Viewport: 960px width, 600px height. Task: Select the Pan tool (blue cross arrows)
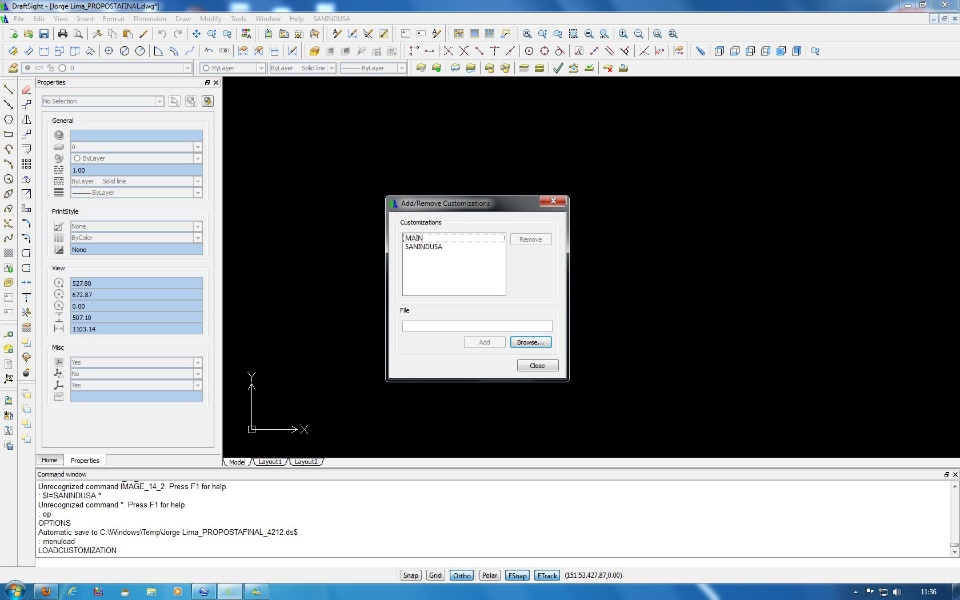(x=197, y=34)
